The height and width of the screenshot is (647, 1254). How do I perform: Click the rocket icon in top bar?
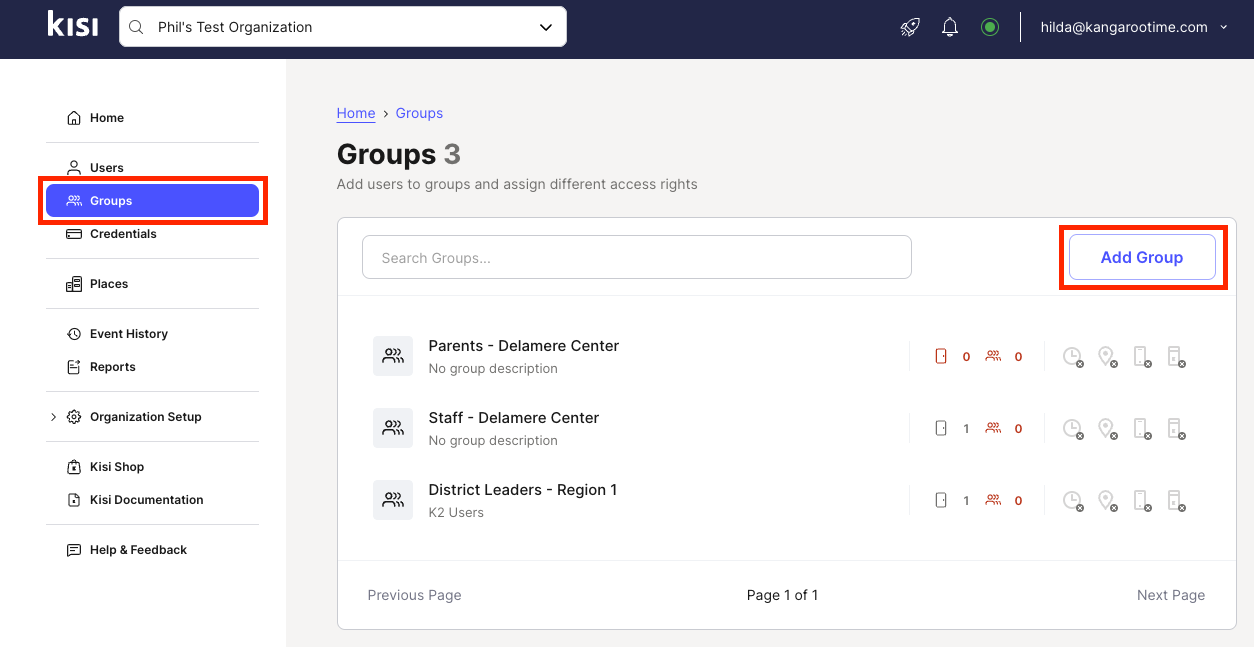(x=910, y=27)
